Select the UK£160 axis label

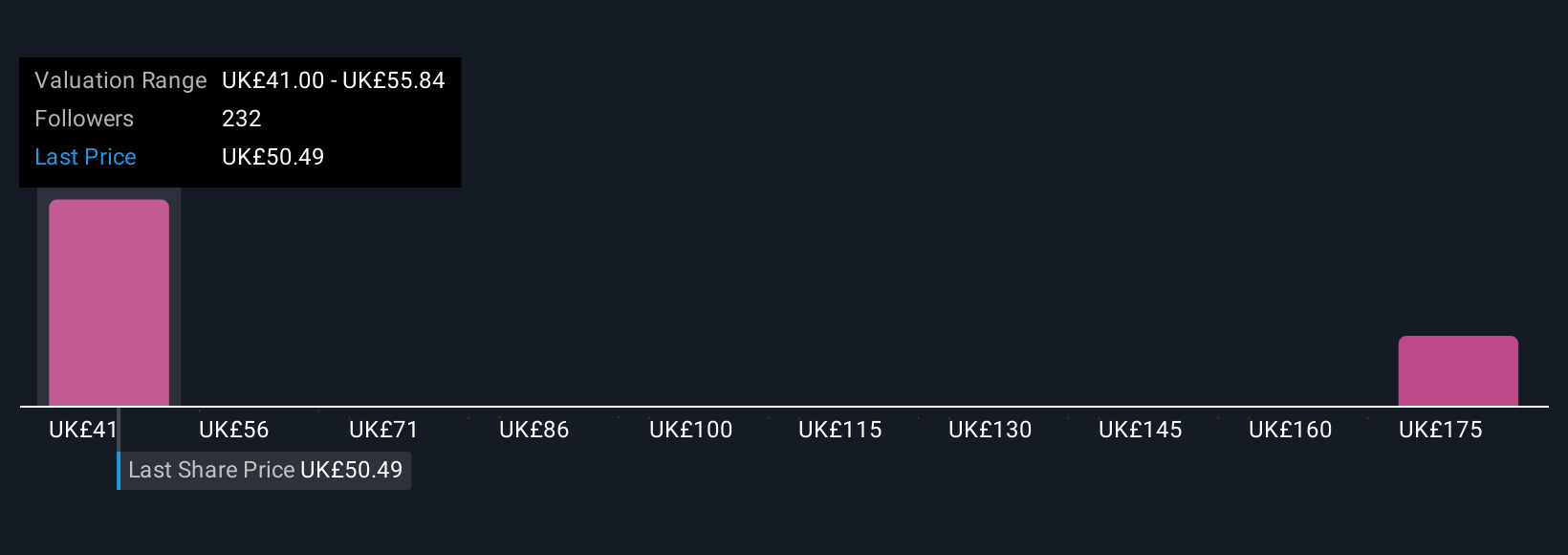1290,430
